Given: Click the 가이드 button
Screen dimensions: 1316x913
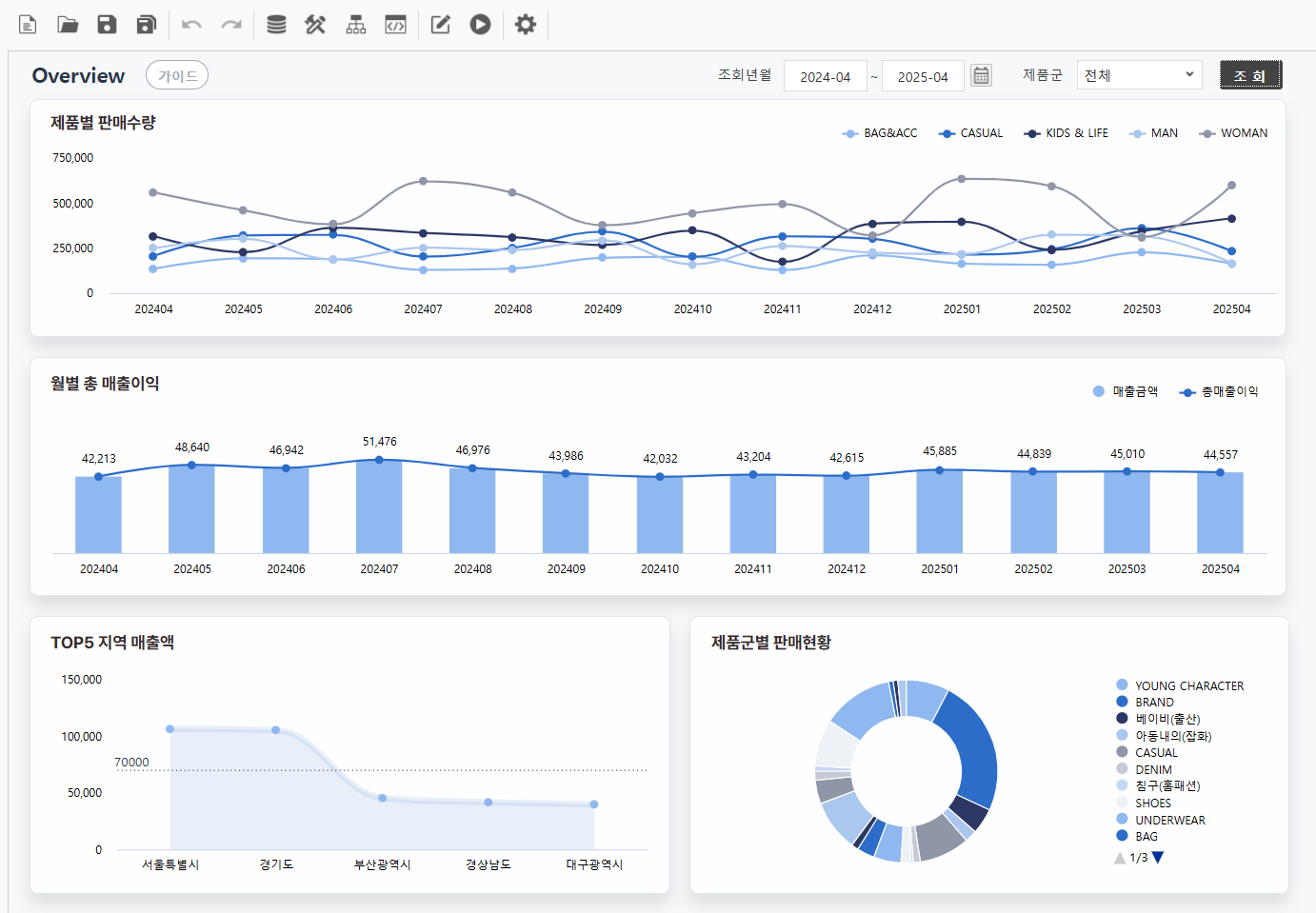Looking at the screenshot, I should tap(177, 75).
